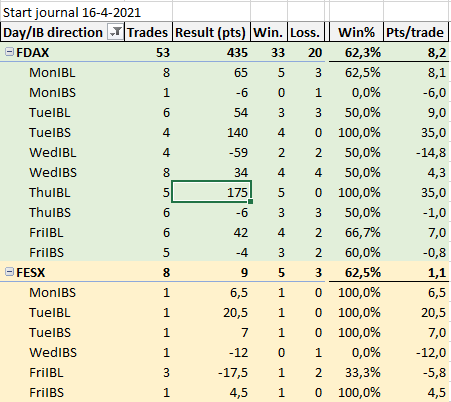Select the FDAX WedIBL row label

53,152
